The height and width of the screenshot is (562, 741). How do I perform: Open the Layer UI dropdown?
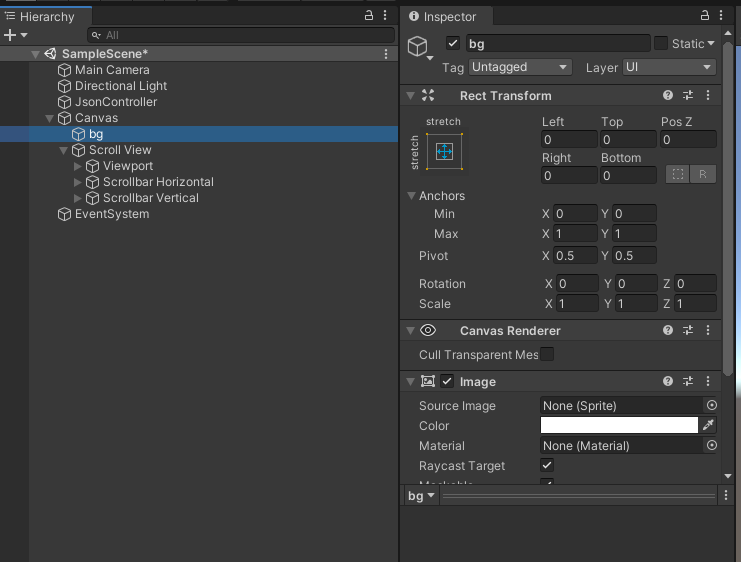tap(669, 67)
